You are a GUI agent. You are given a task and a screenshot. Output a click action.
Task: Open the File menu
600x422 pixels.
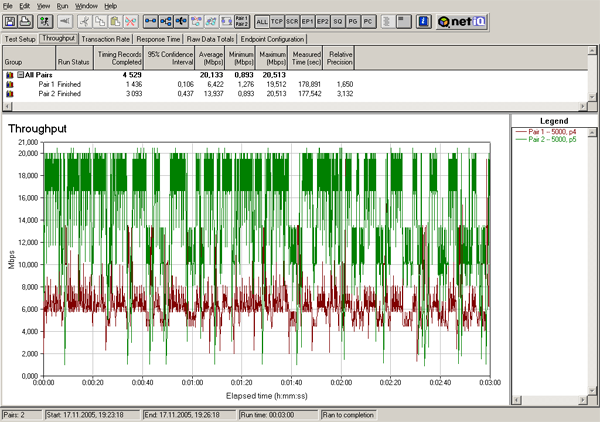point(9,6)
